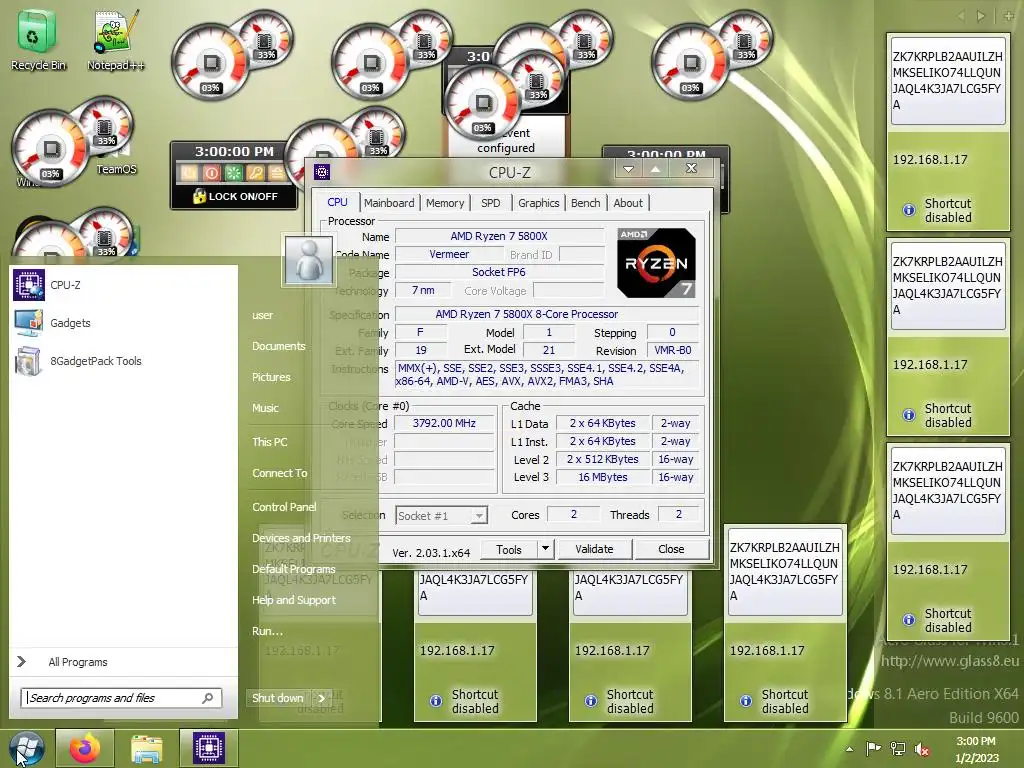The image size is (1024, 768).
Task: Click the Search programs and files box
Action: click(x=121, y=698)
